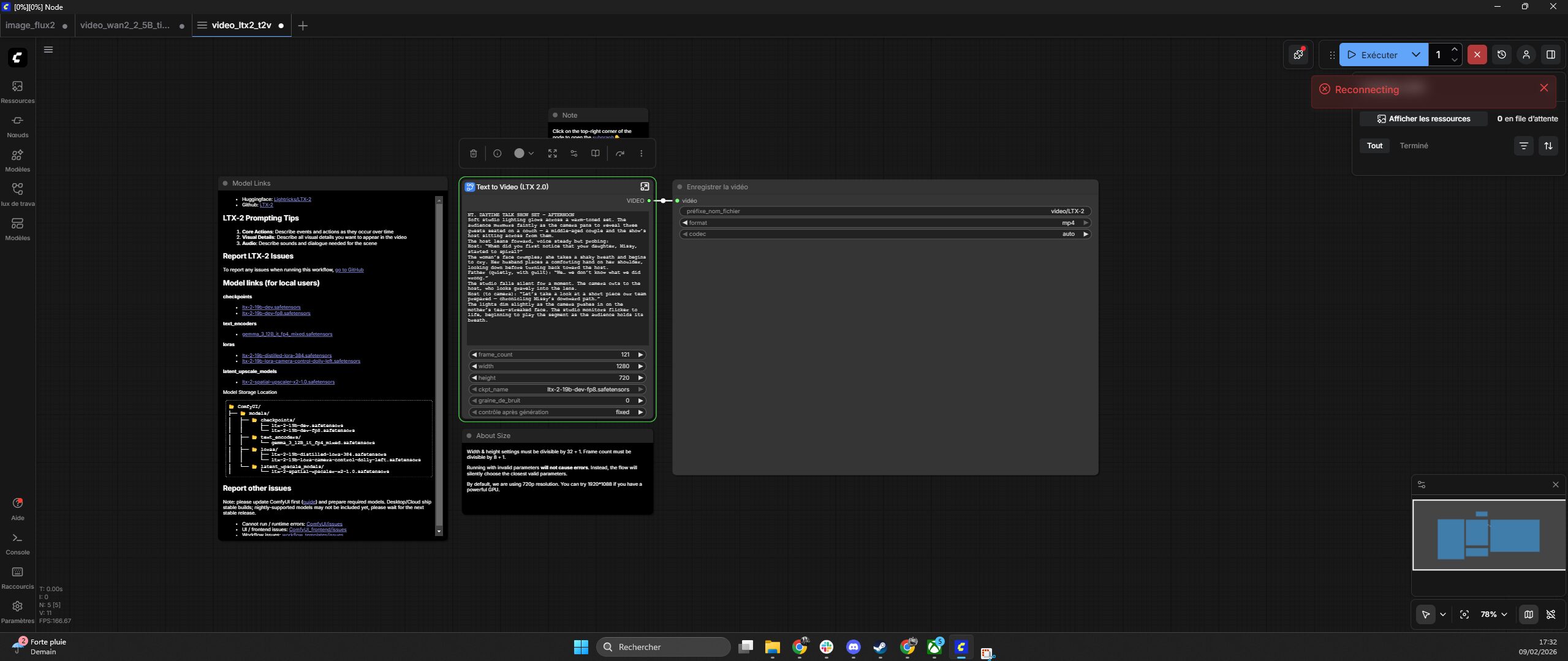Switch to the image_flux2 workflow tab
Image resolution: width=1568 pixels, height=661 pixels.
[x=31, y=25]
